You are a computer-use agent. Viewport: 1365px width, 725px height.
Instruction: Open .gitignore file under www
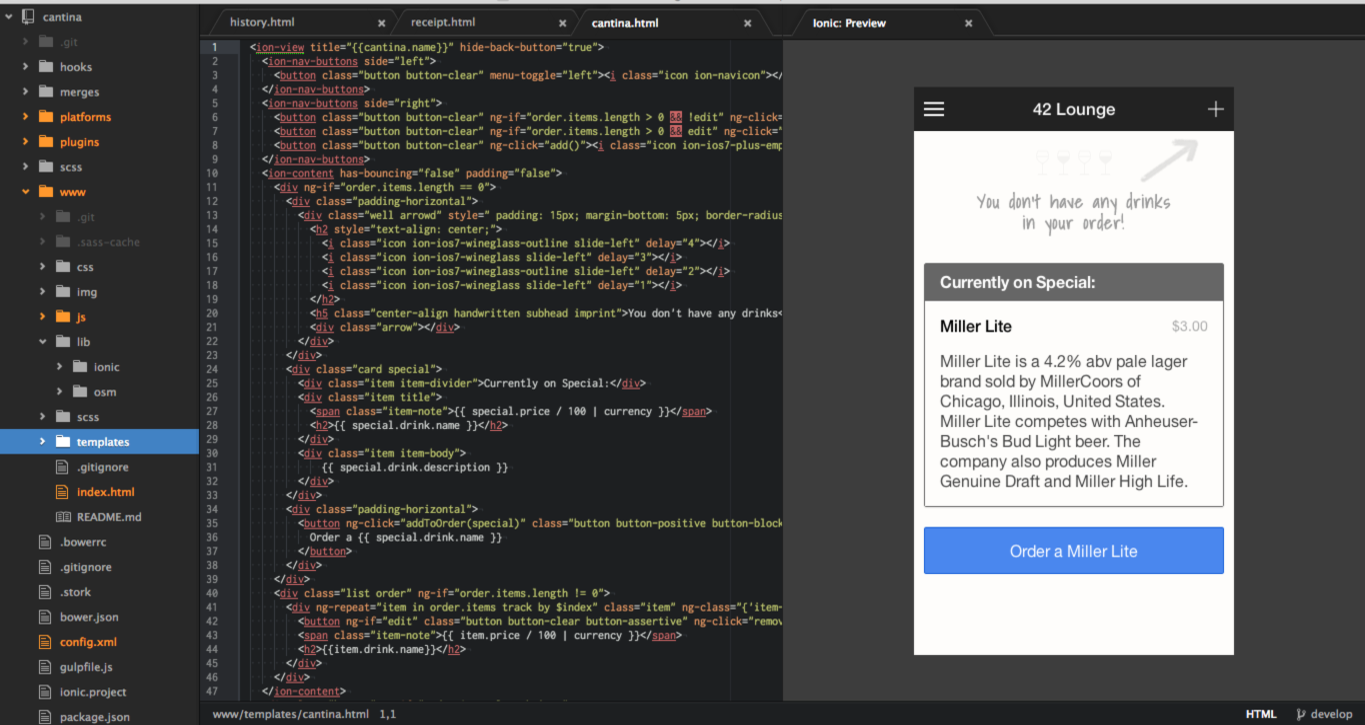point(103,467)
